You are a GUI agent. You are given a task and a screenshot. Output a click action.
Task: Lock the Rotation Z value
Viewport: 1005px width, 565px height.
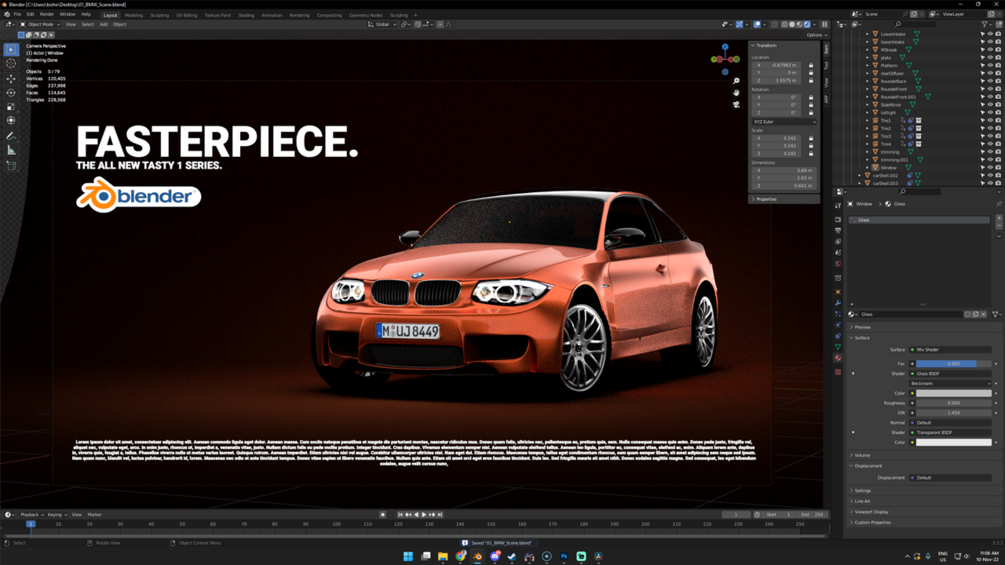(x=811, y=113)
